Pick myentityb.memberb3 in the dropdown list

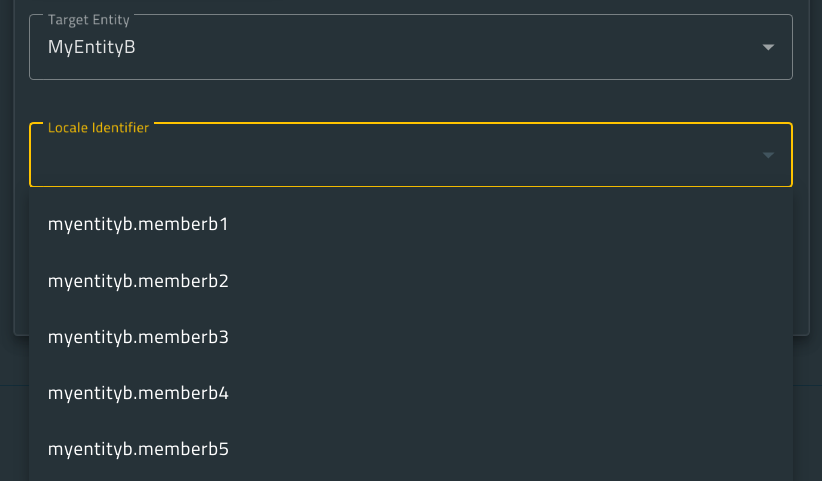[410, 337]
